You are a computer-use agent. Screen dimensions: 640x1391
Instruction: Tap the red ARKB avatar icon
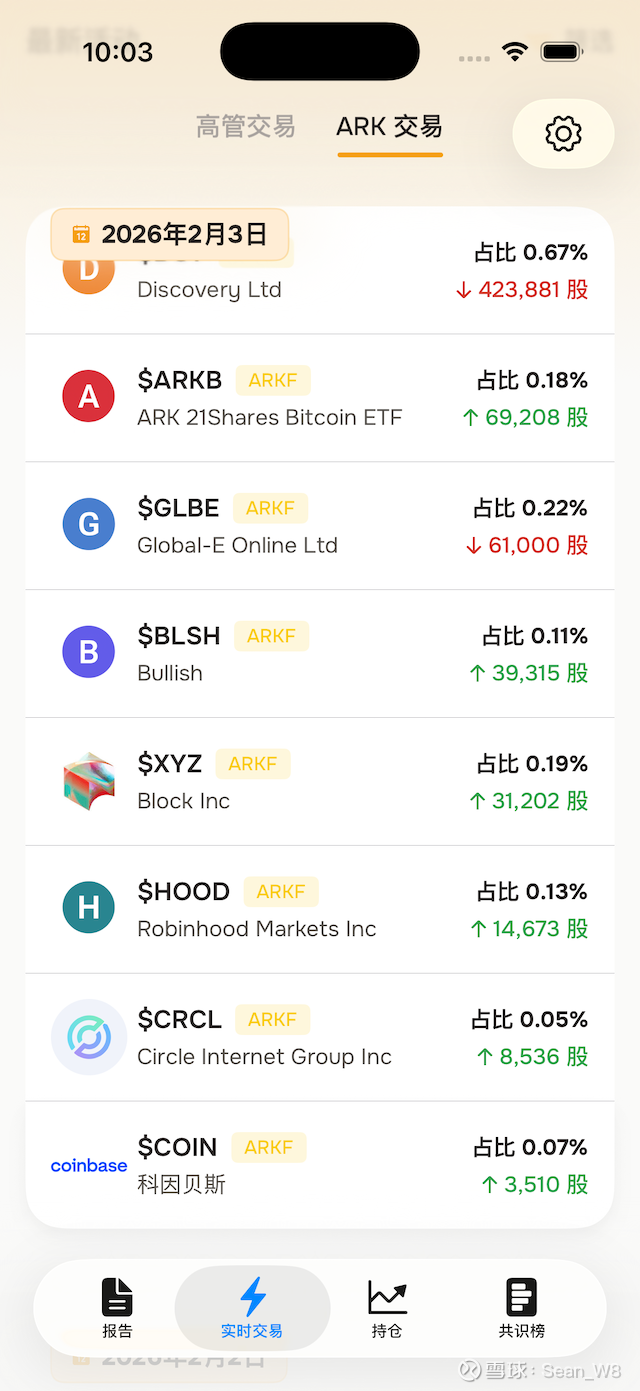pos(88,397)
